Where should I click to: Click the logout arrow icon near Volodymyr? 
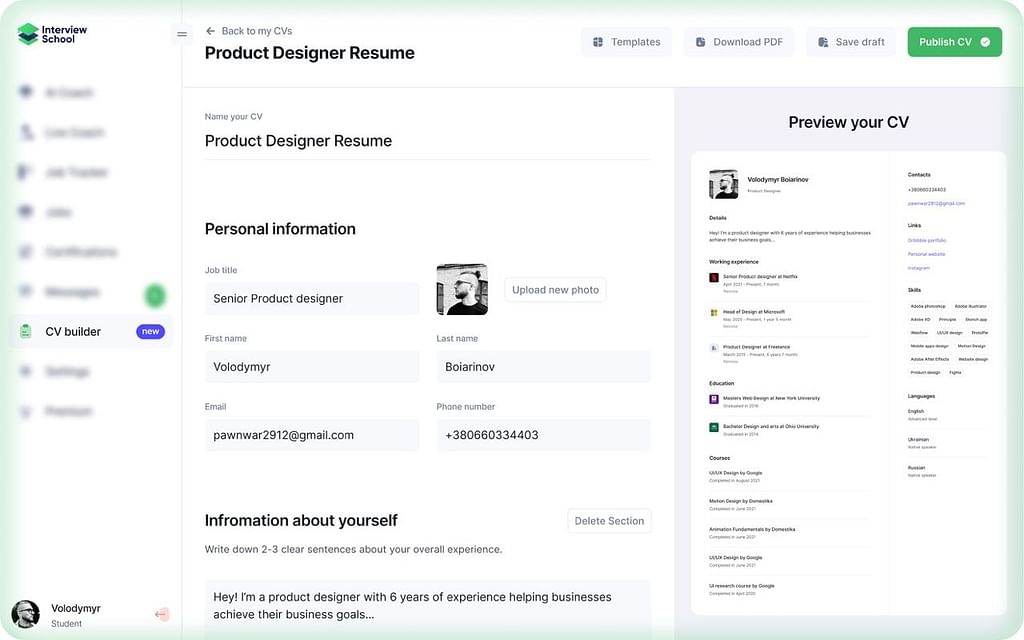click(162, 614)
